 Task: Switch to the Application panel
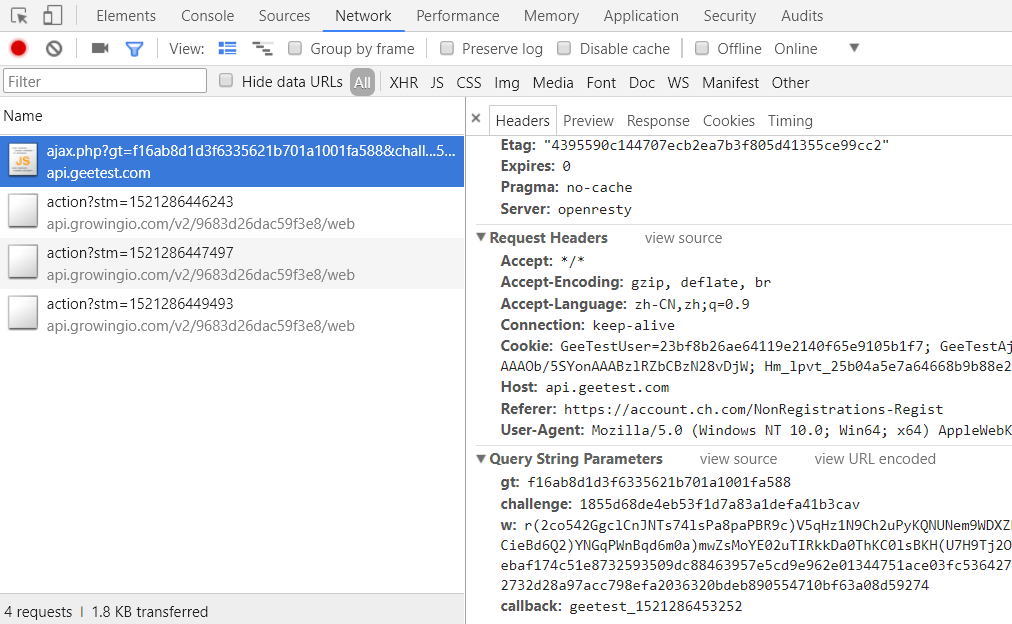(641, 15)
